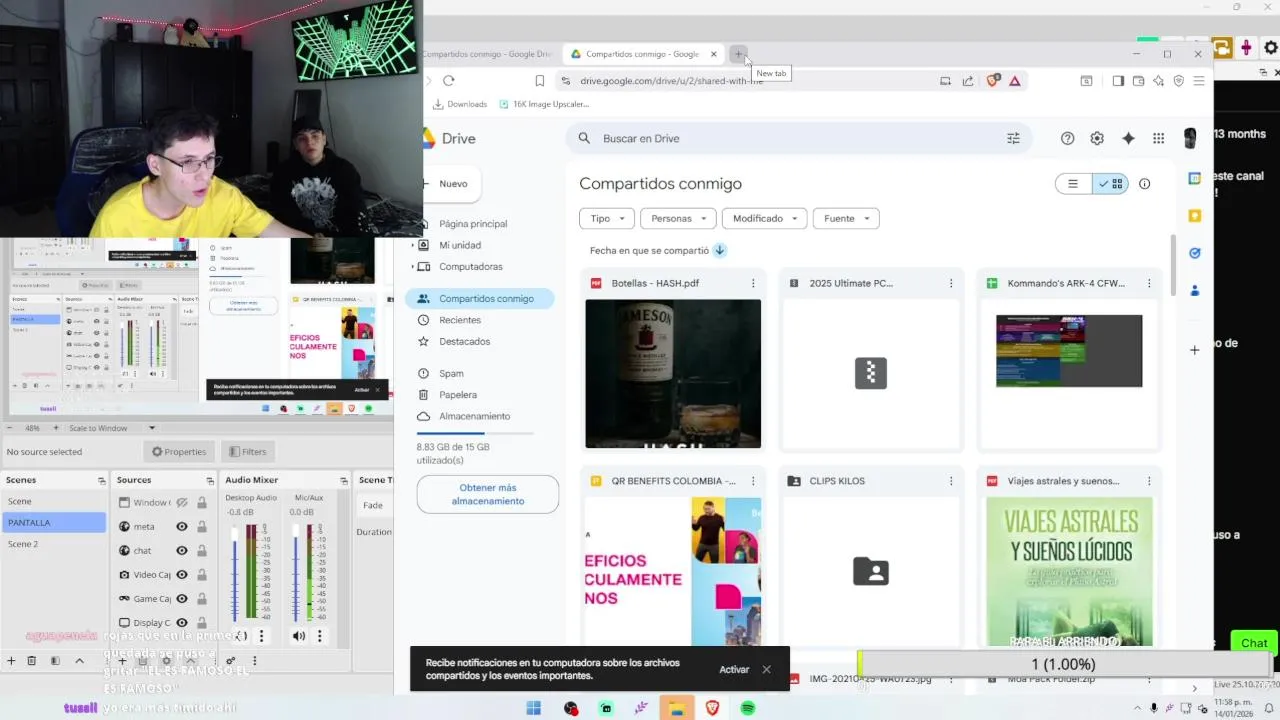Open Papelera in Drive sidebar
Screen dimensions: 1280x720
(458, 395)
